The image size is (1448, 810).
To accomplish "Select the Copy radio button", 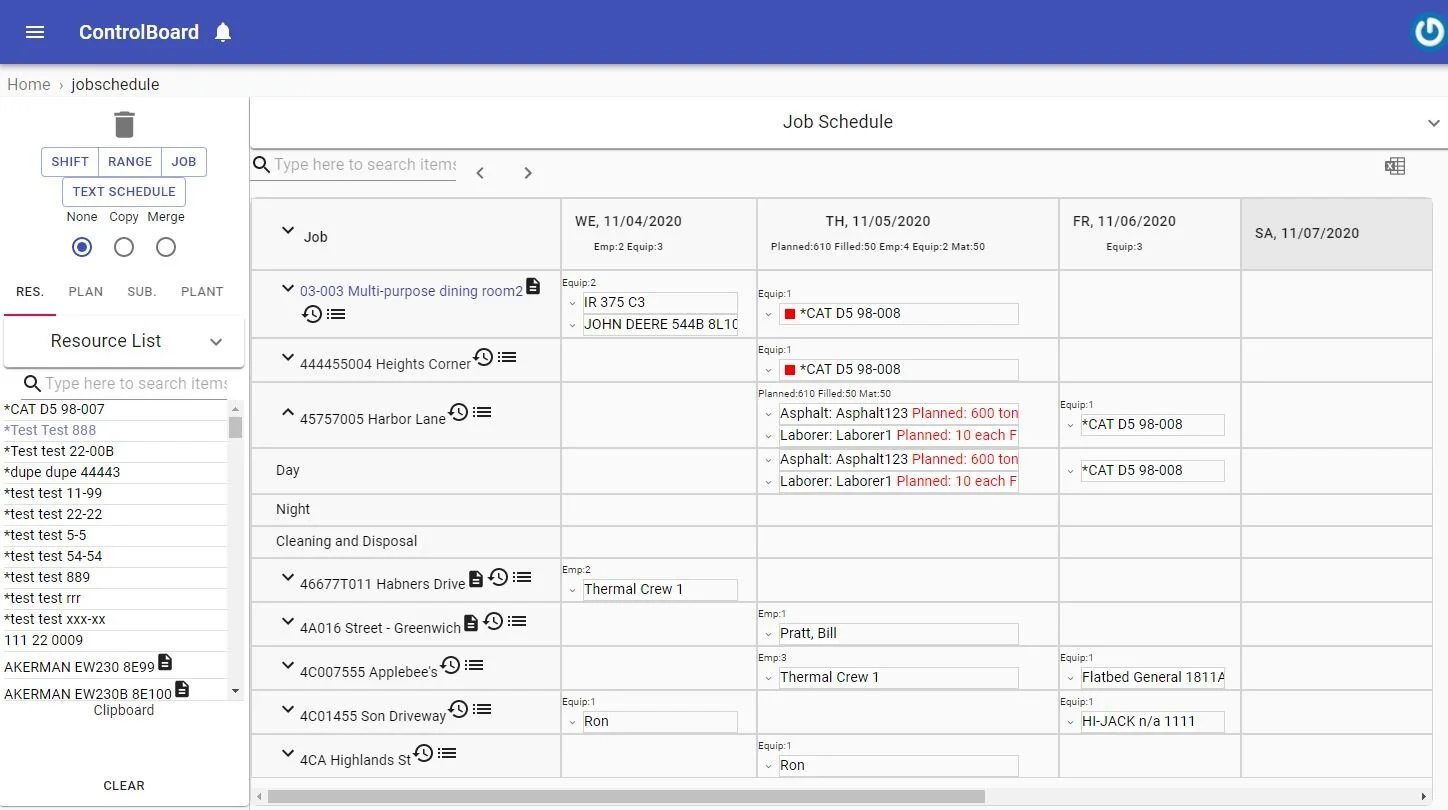I will coord(123,247).
